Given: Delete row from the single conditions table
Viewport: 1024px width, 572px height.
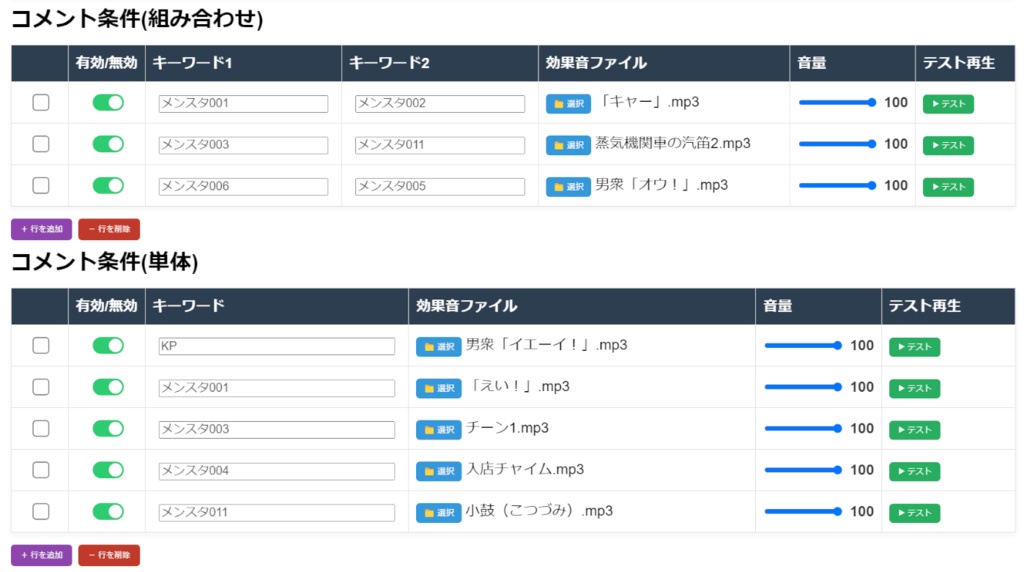Looking at the screenshot, I should pyautogui.click(x=109, y=555).
